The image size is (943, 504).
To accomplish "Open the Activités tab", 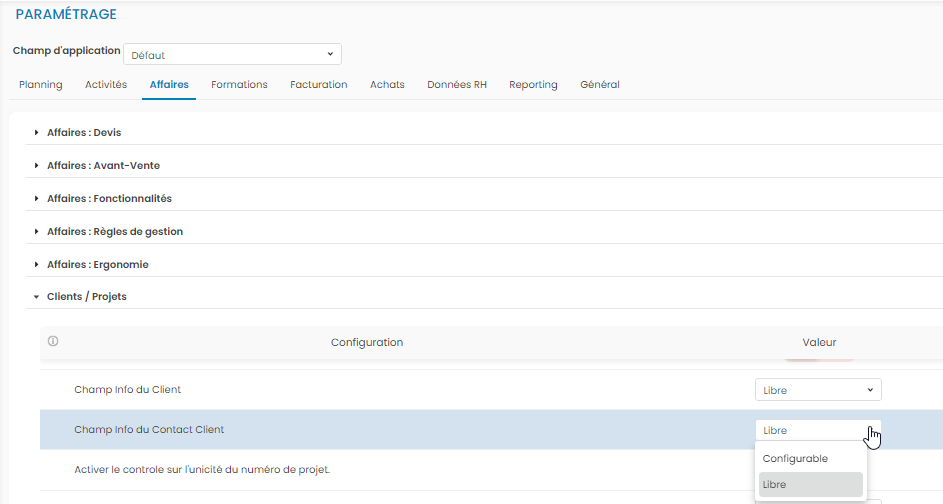I will [x=106, y=85].
